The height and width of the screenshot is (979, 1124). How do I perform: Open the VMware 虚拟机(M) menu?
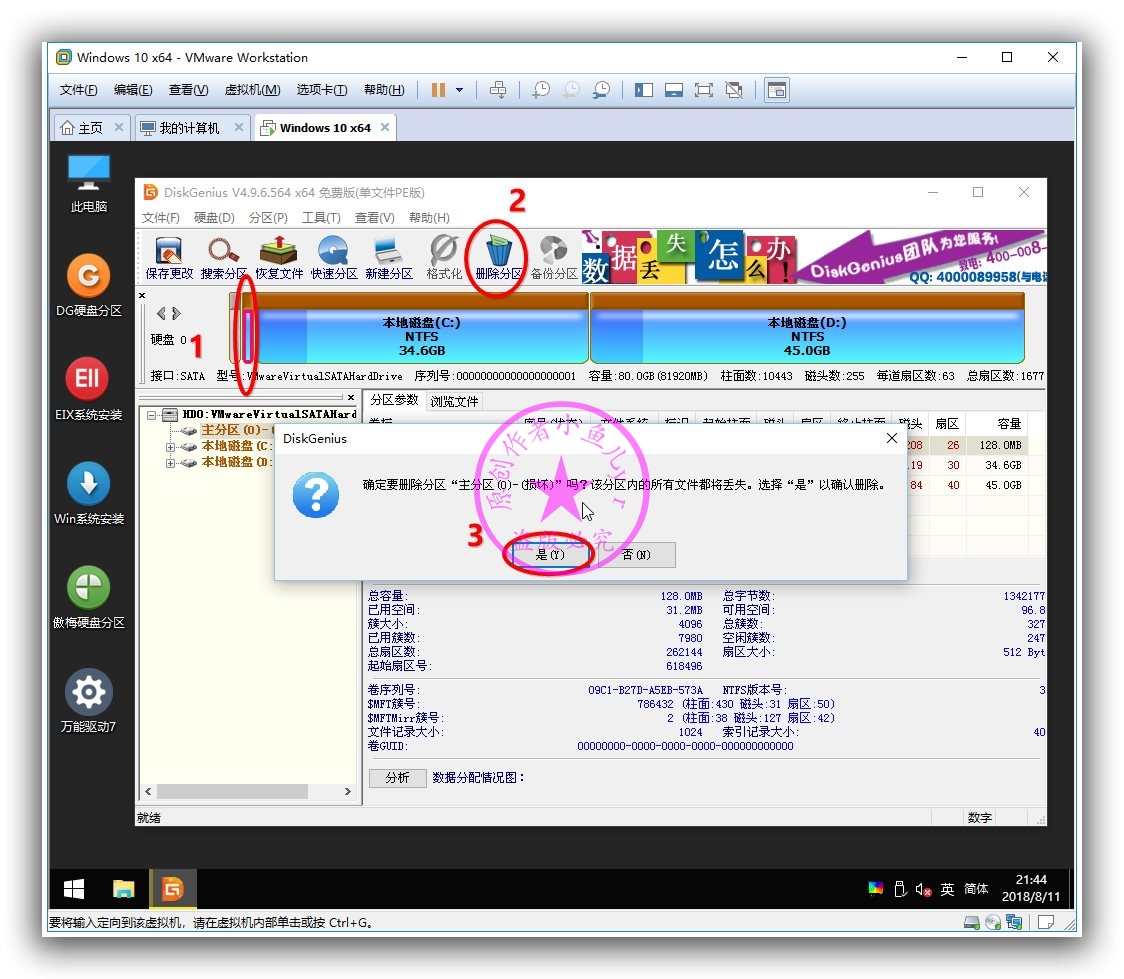point(252,90)
